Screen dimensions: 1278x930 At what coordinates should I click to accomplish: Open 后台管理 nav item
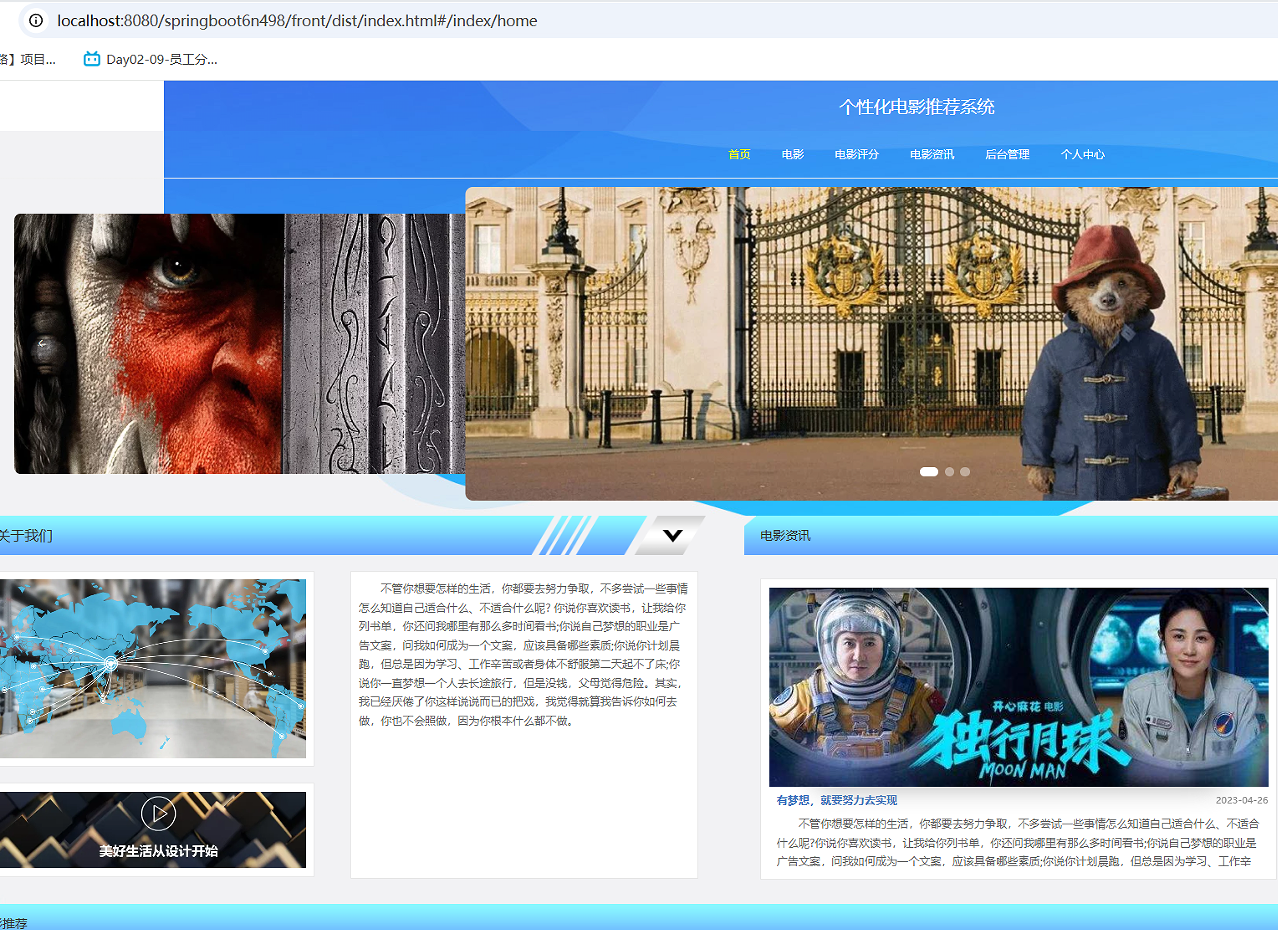[1007, 154]
